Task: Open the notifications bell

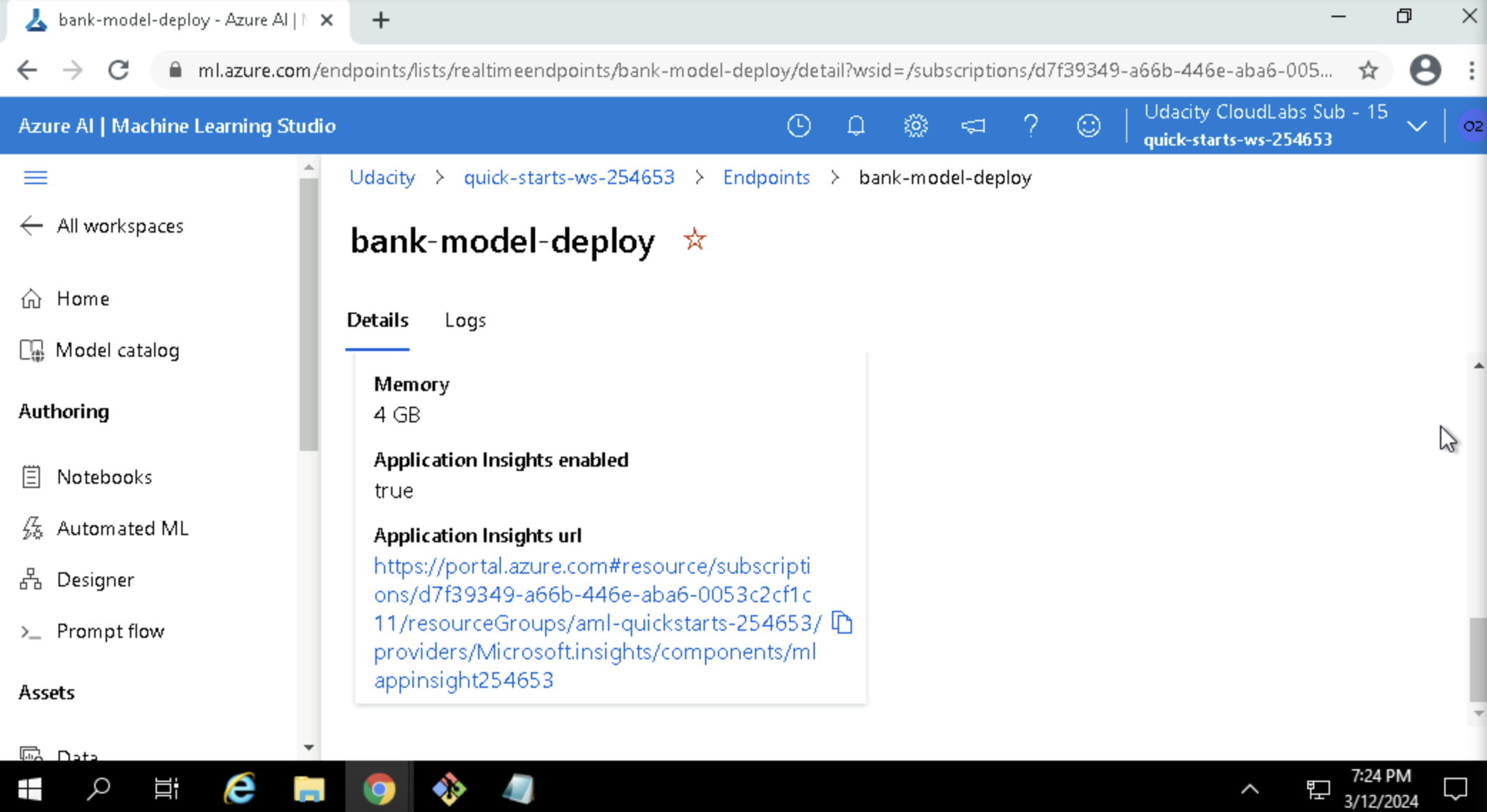Action: pos(856,126)
